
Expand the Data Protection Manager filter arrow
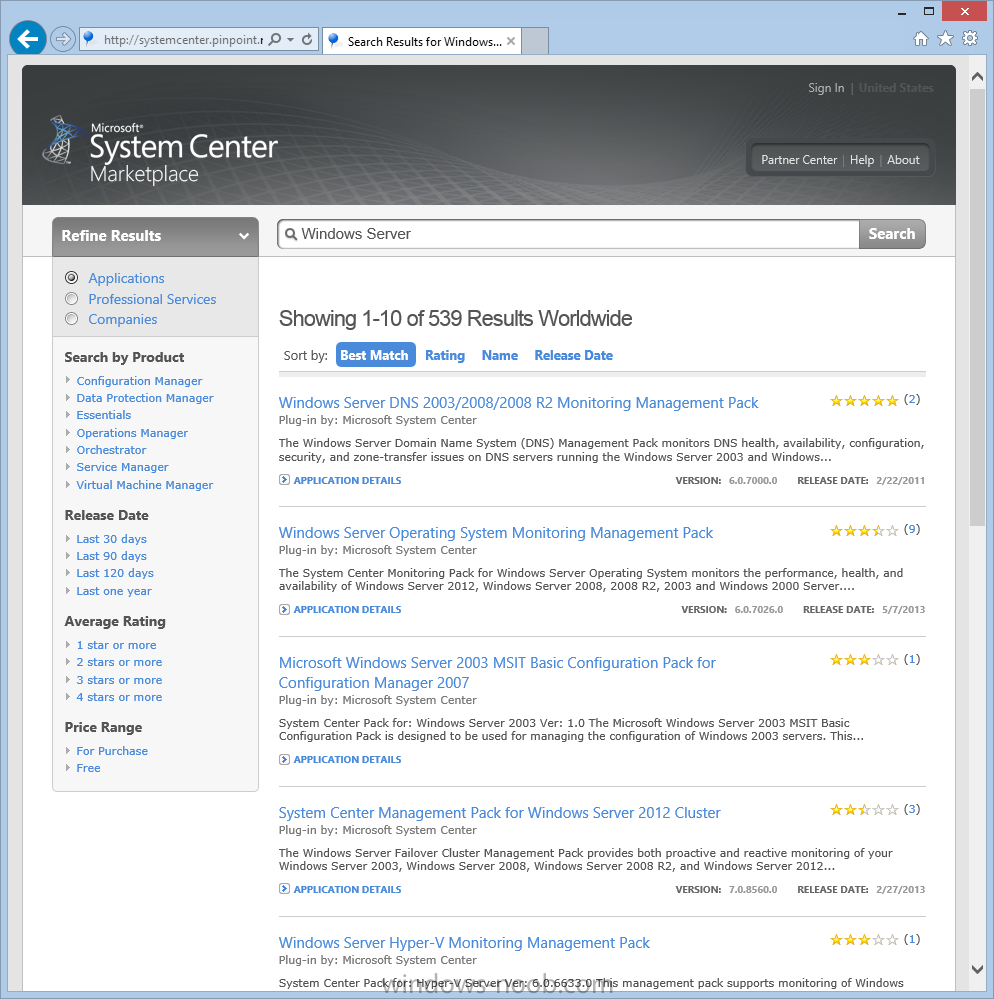coord(68,398)
